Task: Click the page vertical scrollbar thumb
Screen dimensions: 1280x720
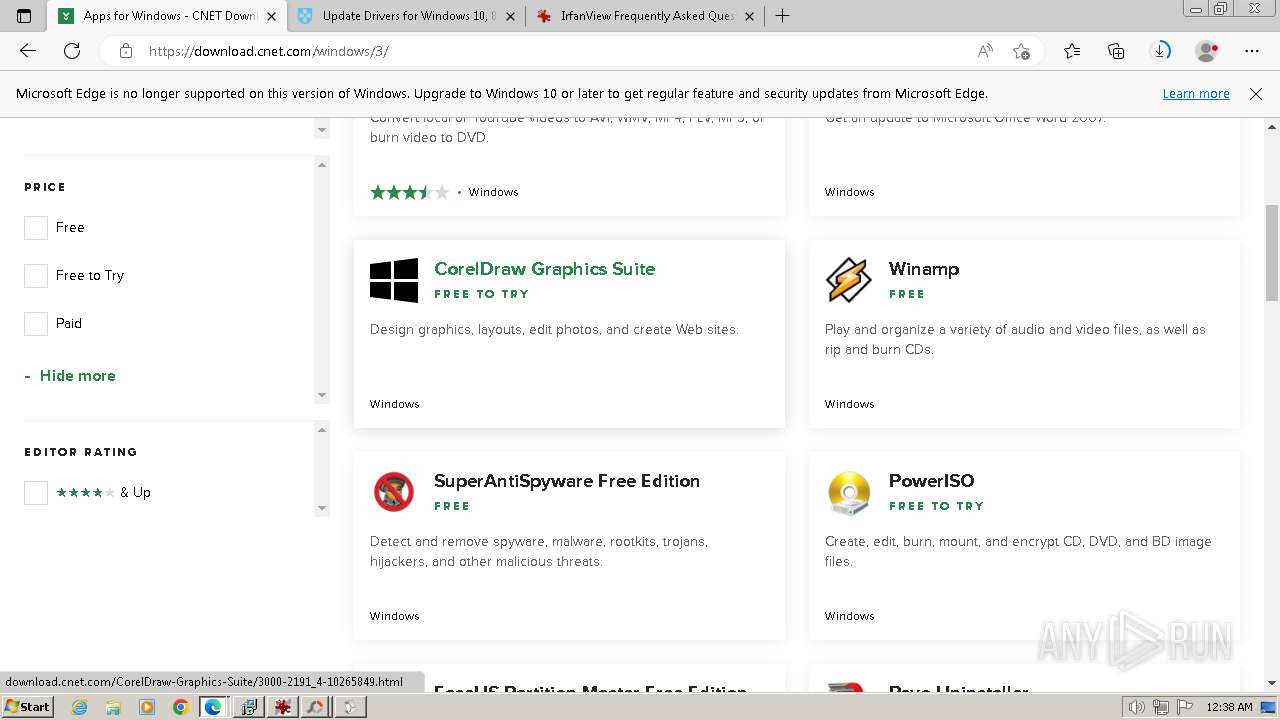Action: [1272, 252]
